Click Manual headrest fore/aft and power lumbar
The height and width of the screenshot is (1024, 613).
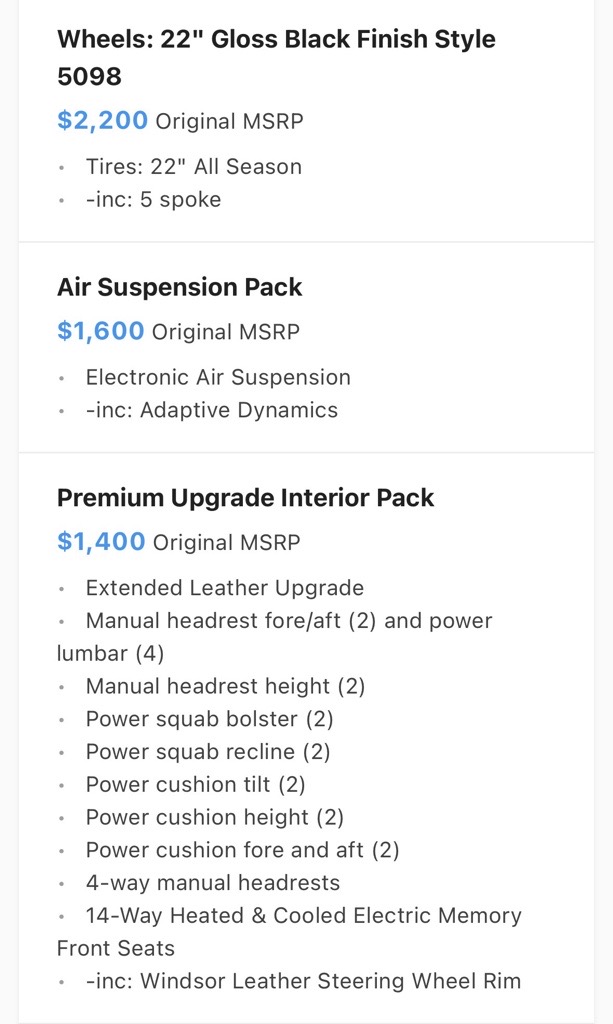point(275,637)
